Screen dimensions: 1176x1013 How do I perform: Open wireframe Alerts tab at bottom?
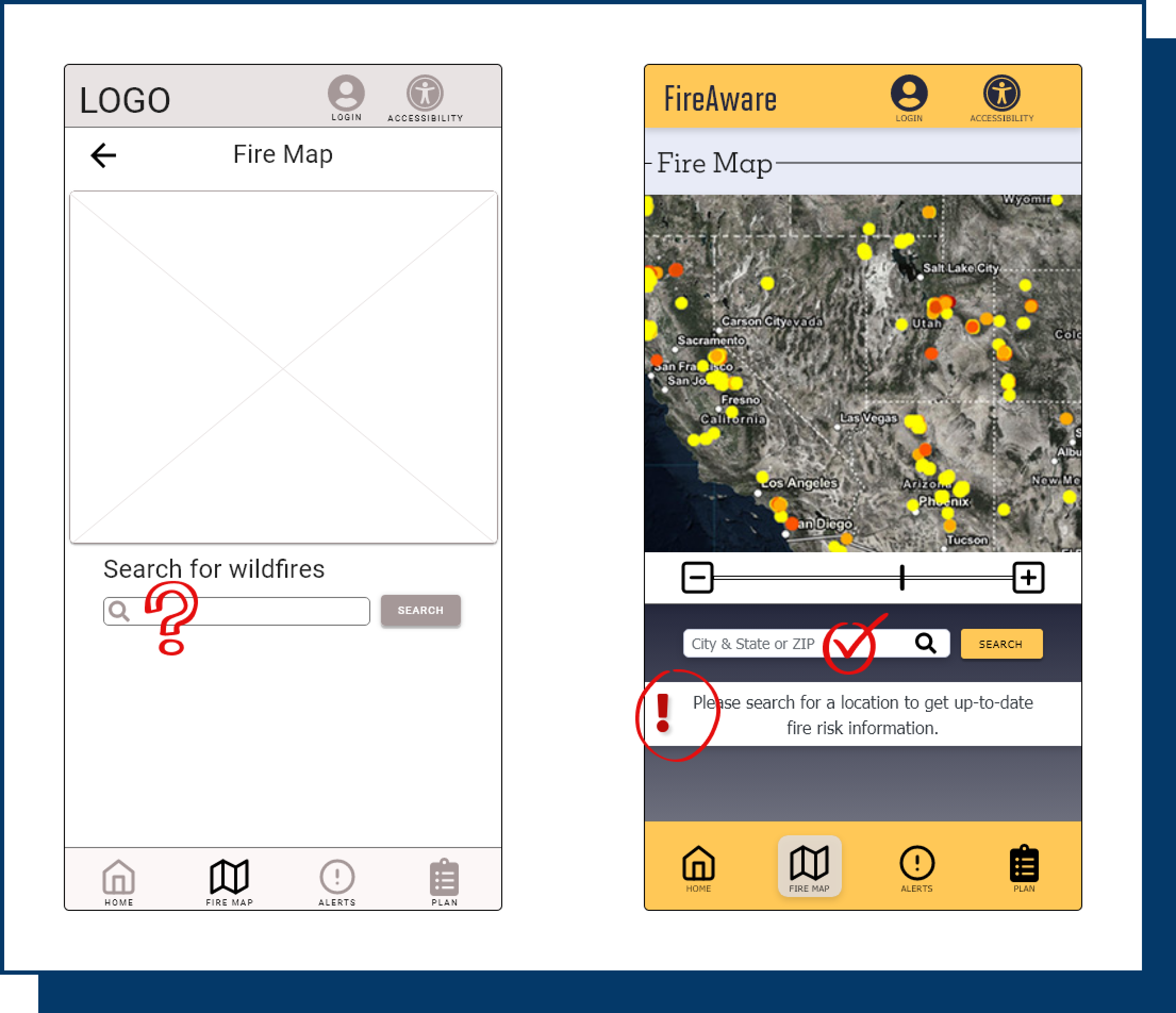(x=337, y=880)
